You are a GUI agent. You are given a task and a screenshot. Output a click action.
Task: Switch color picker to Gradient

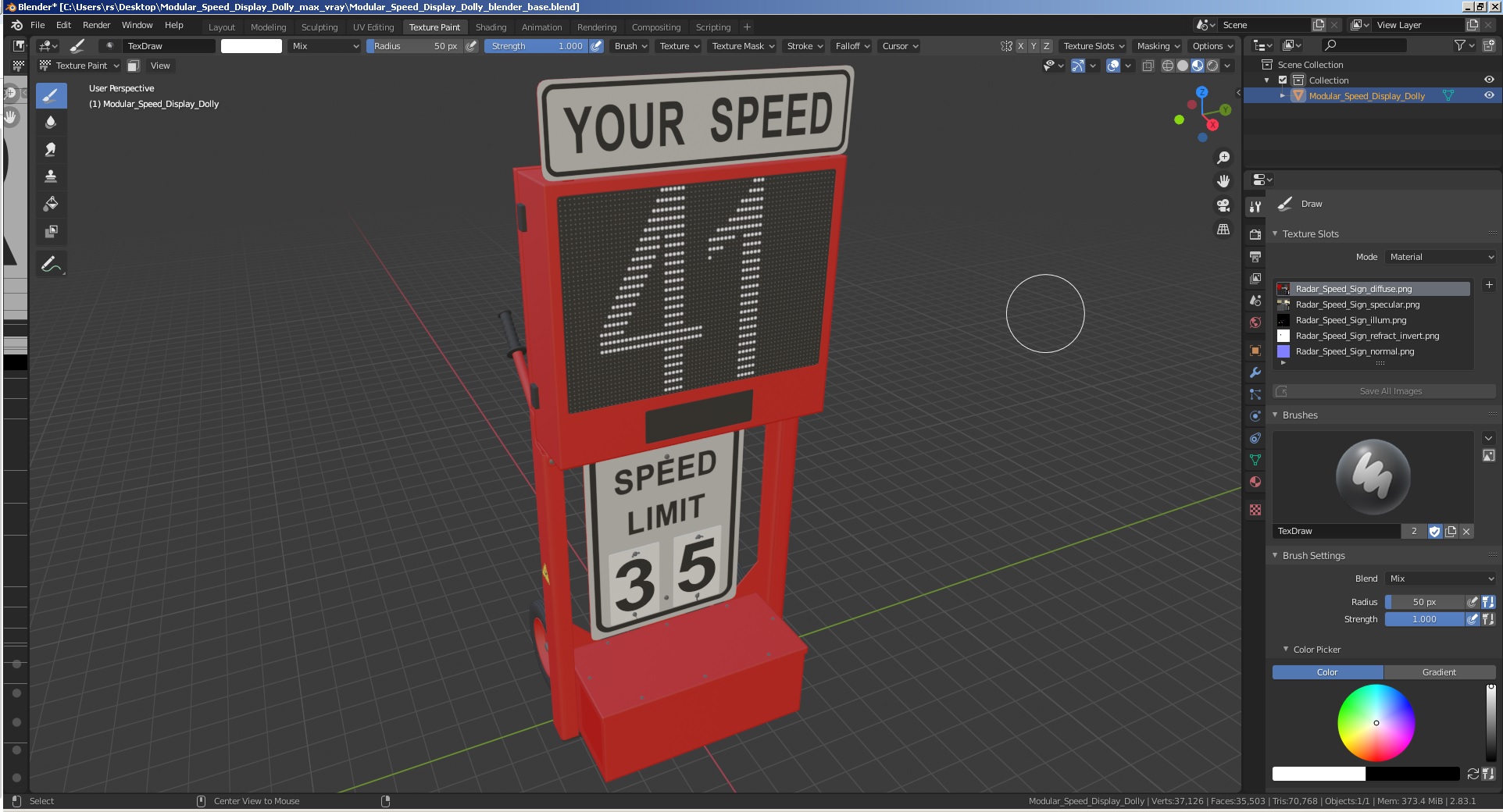(1439, 672)
